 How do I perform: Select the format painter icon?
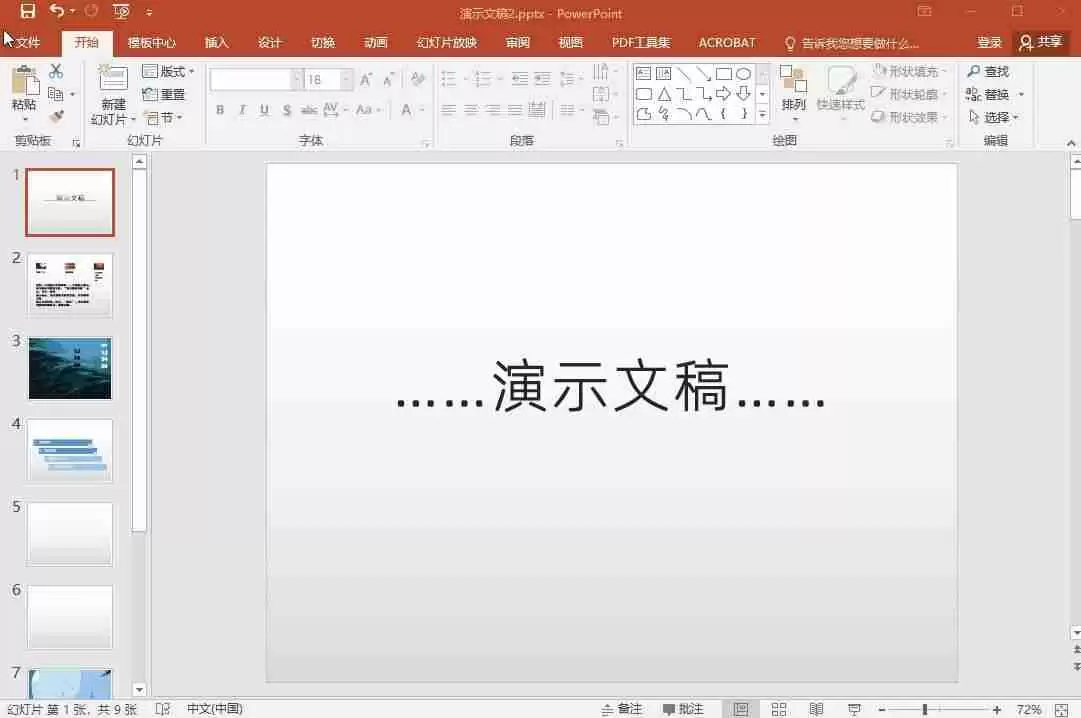tap(56, 117)
